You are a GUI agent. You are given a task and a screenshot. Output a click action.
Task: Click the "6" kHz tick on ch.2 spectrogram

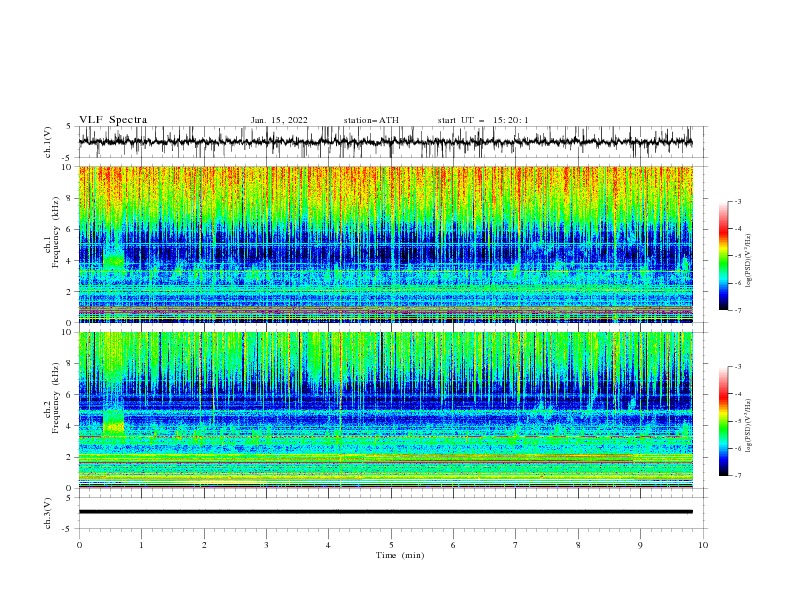pos(69,394)
